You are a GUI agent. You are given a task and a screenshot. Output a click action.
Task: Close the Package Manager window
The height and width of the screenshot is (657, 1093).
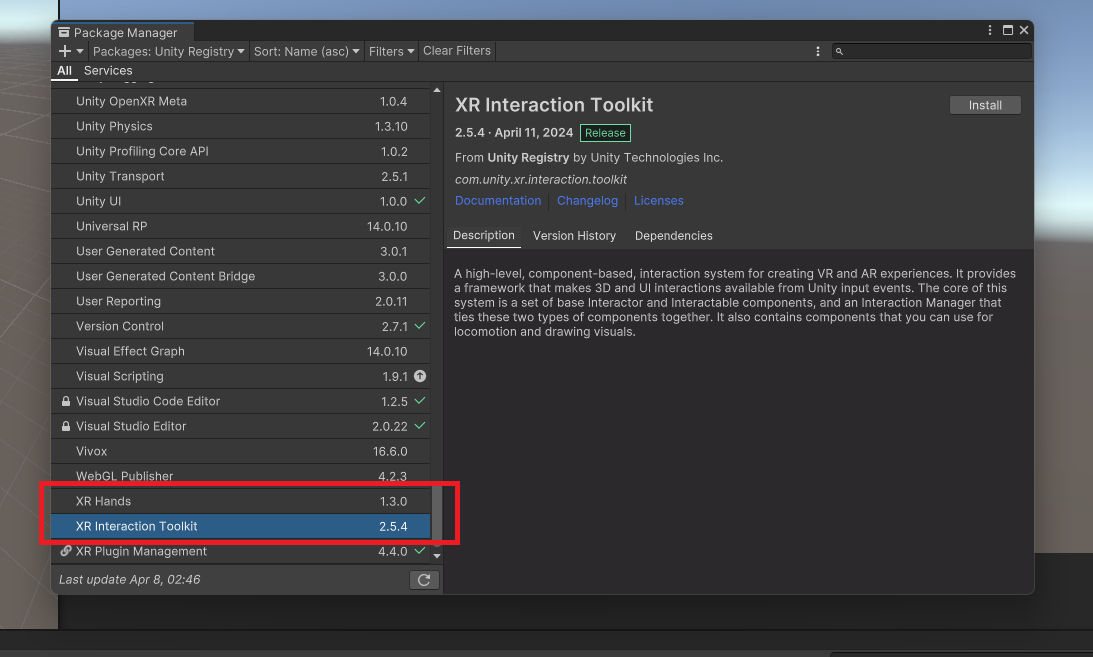coord(1024,30)
